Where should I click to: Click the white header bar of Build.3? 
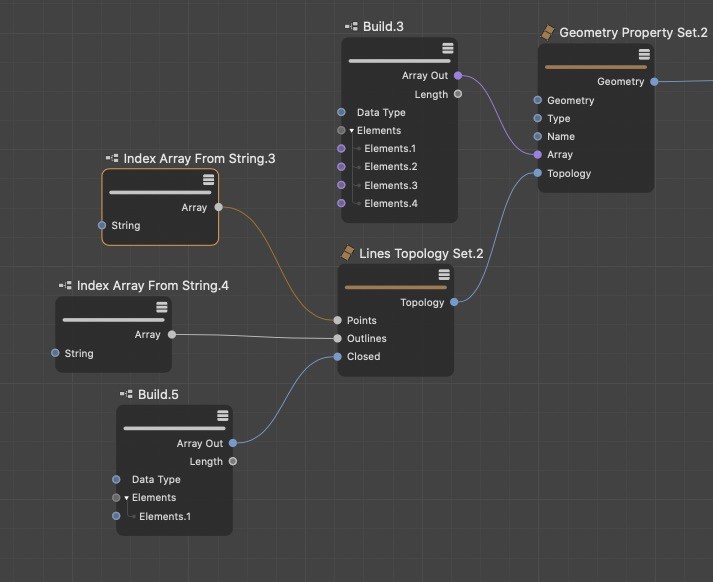coord(399,61)
